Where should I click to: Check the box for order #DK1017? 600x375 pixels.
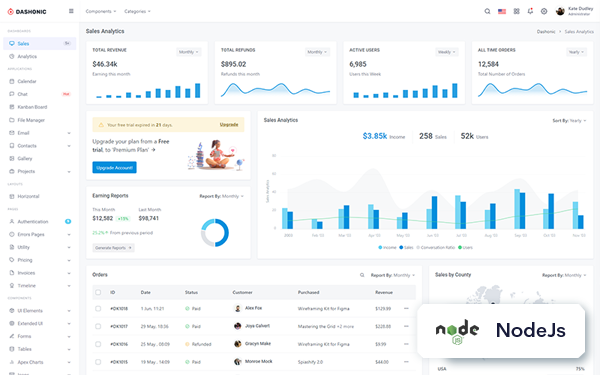pos(98,326)
